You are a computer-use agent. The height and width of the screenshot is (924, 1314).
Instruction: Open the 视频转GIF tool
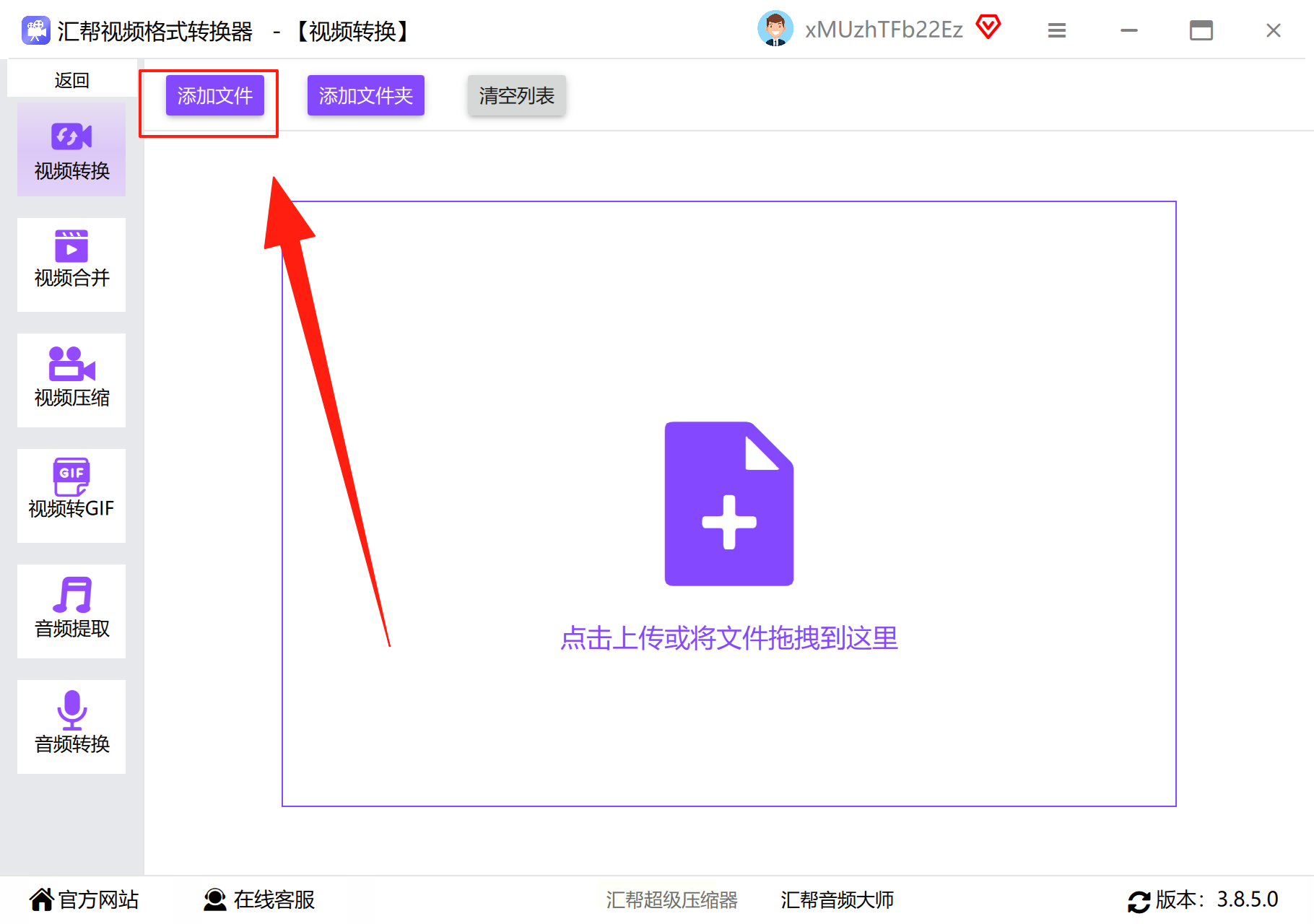coord(71,496)
